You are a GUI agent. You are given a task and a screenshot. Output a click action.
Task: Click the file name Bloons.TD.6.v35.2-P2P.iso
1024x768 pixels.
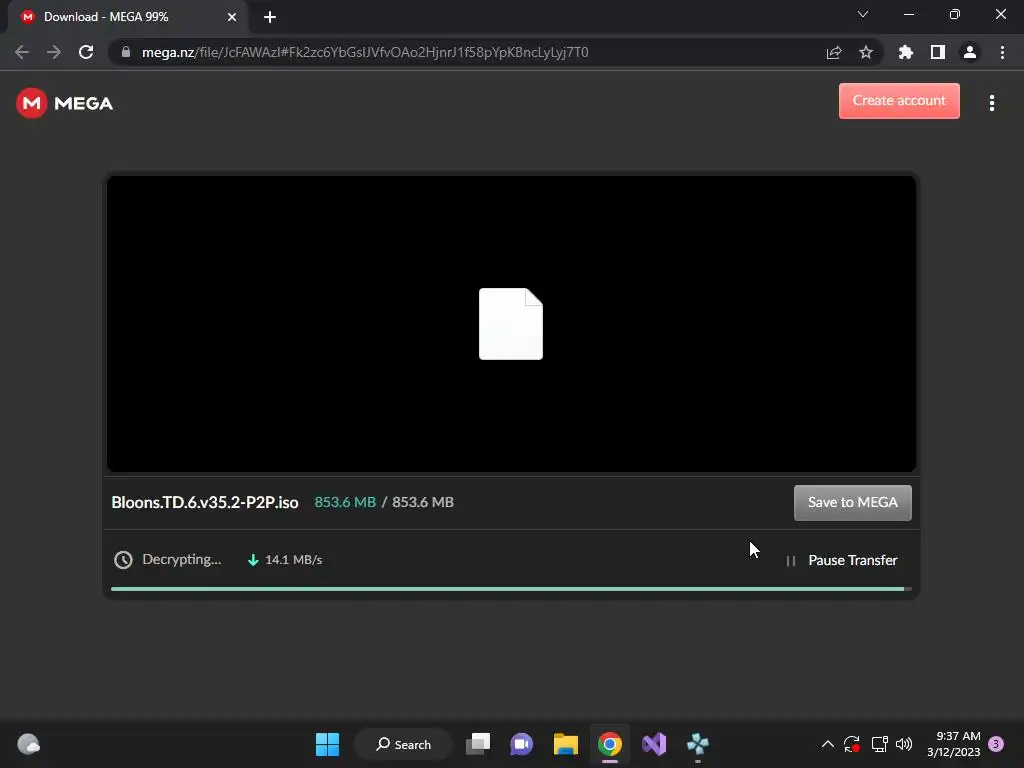click(x=204, y=502)
